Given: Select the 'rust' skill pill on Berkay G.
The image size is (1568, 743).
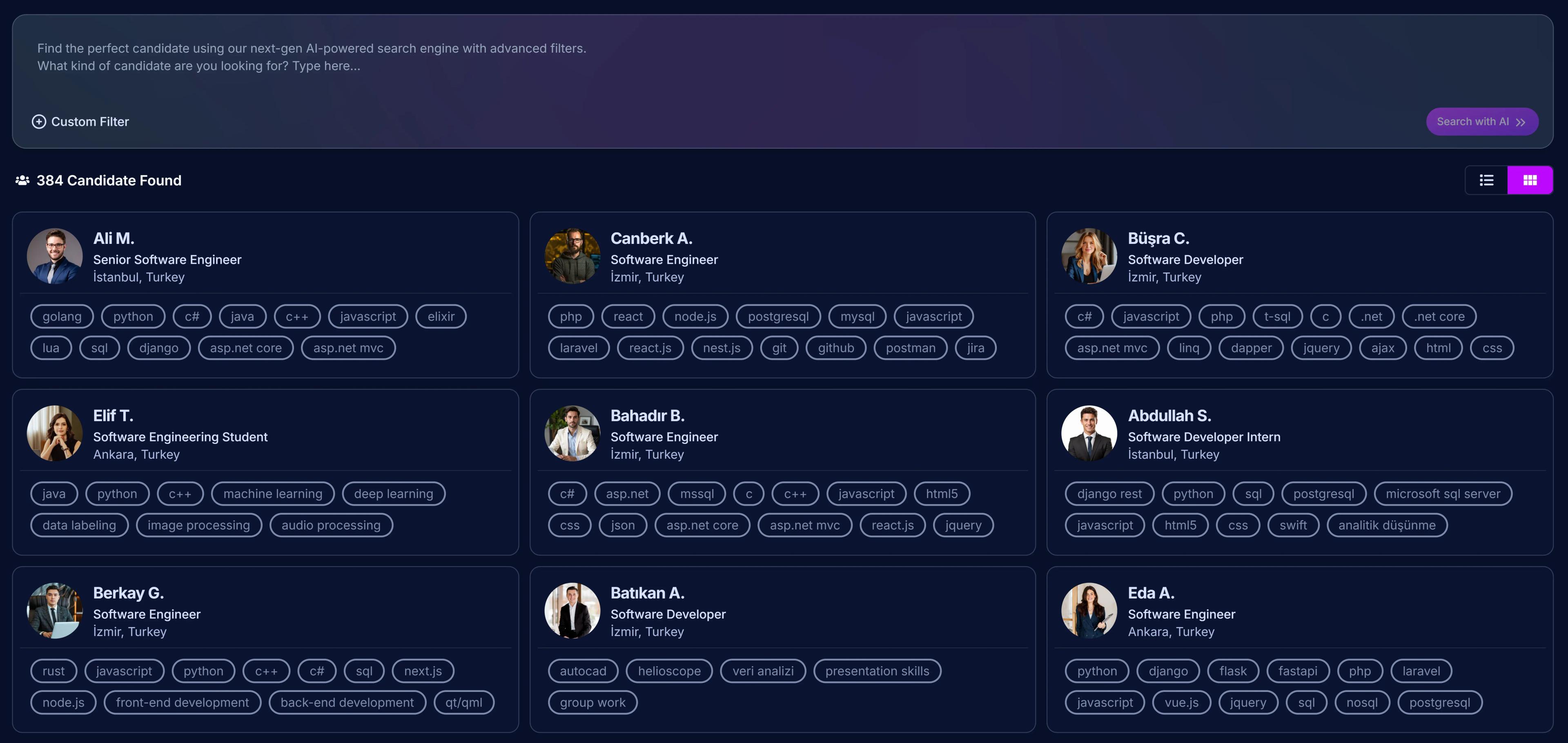Looking at the screenshot, I should coord(53,671).
